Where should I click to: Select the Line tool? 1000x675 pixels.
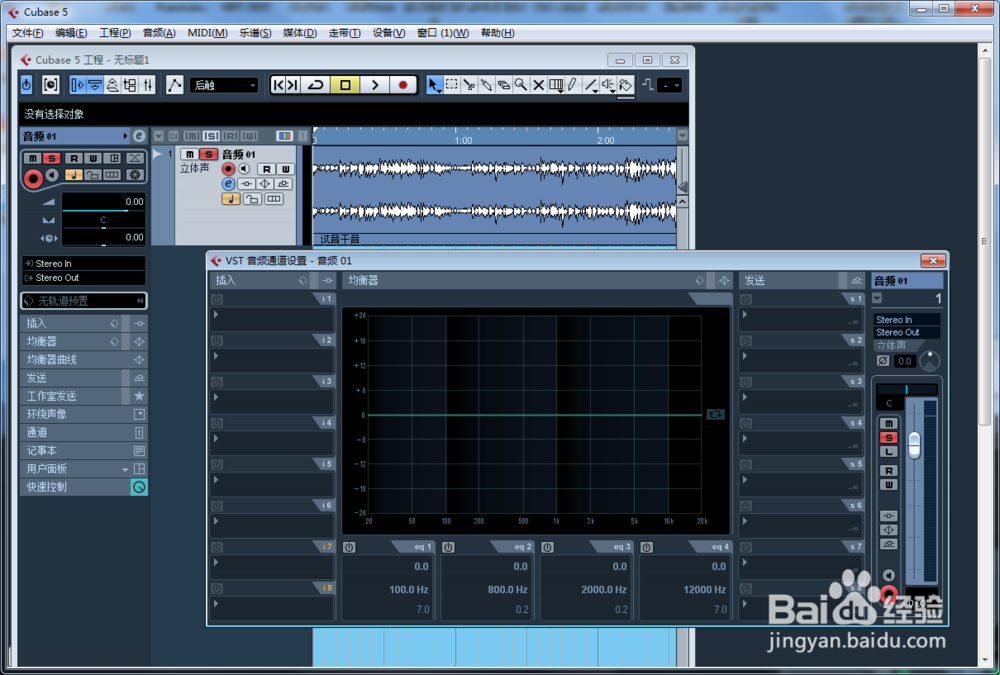[591, 85]
